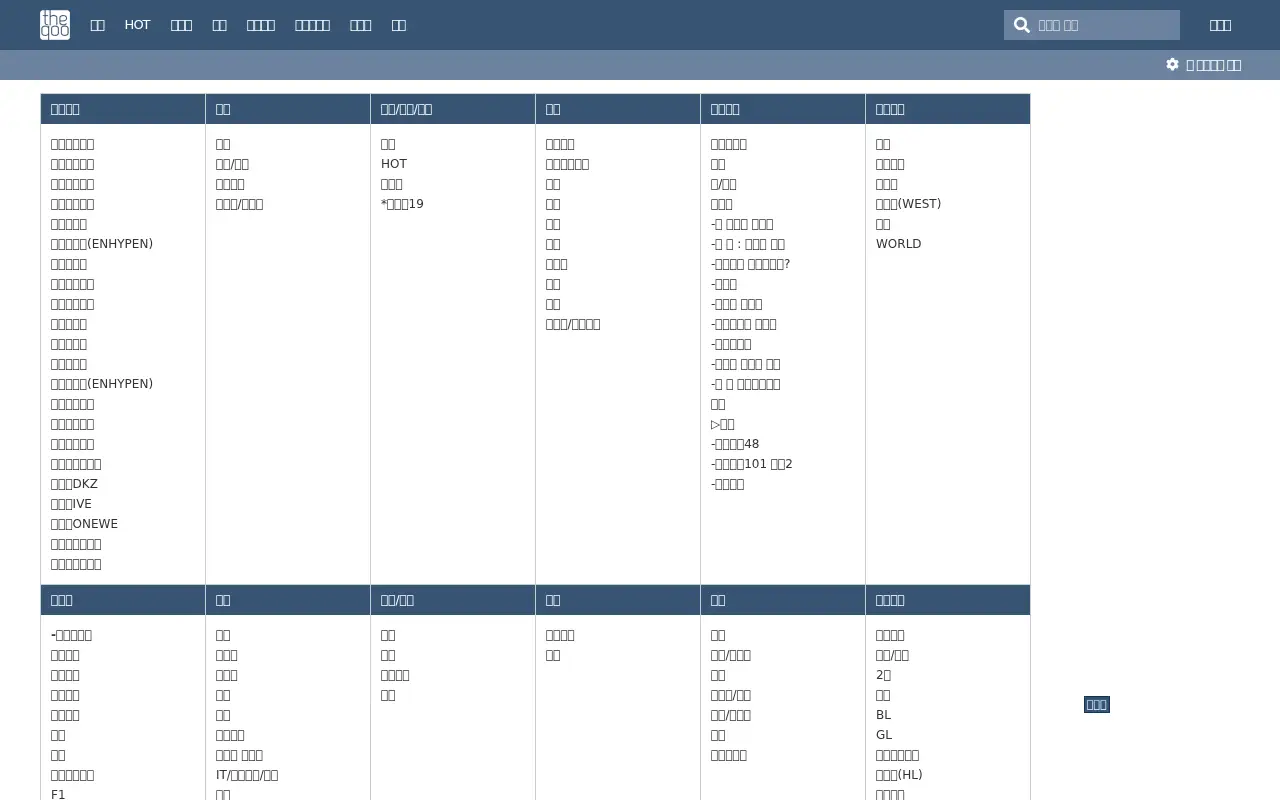Click the link right of search box
The image size is (1280, 800).
tap(1220, 25)
